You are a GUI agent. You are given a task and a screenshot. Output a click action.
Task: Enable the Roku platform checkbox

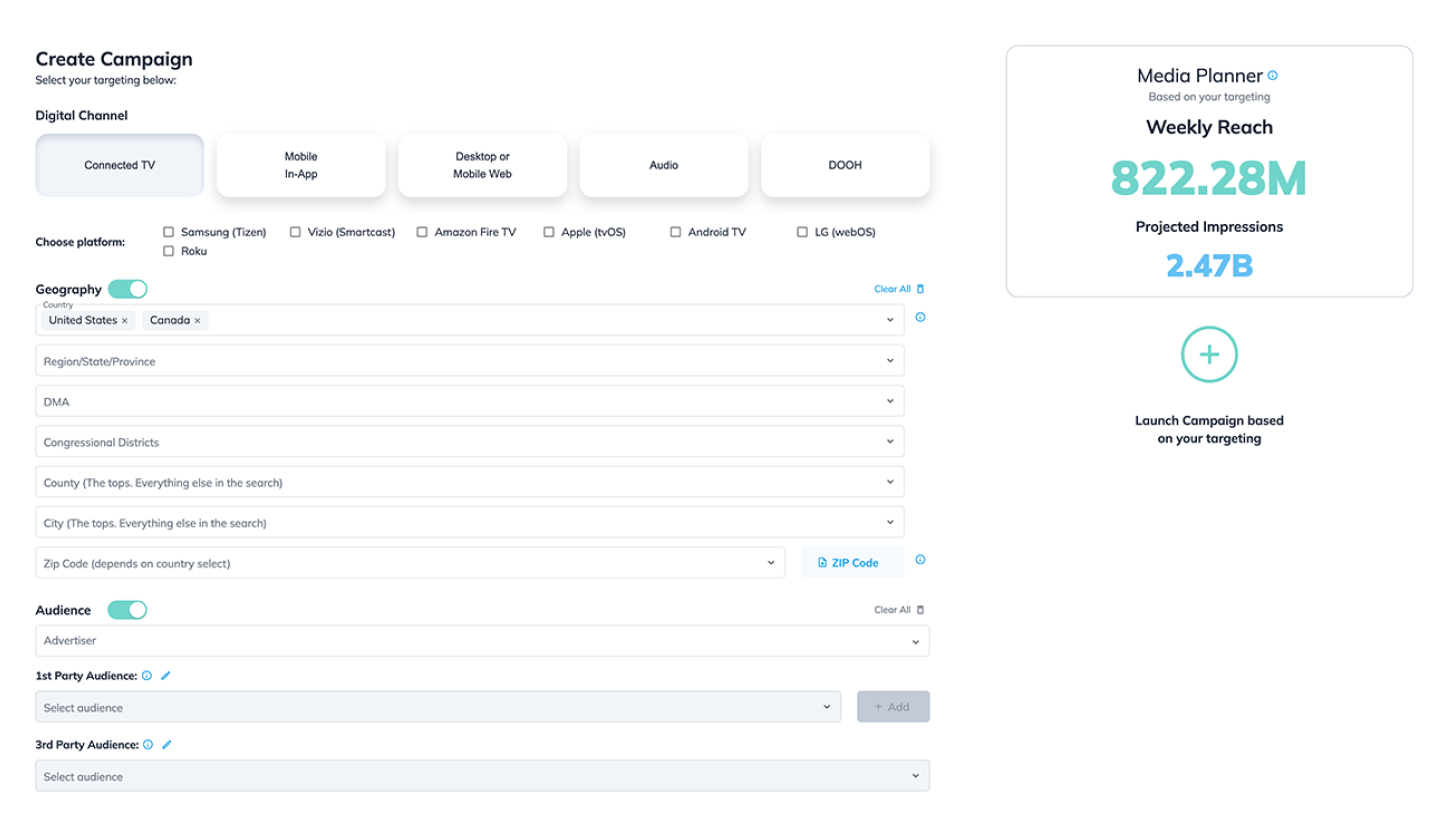point(168,251)
